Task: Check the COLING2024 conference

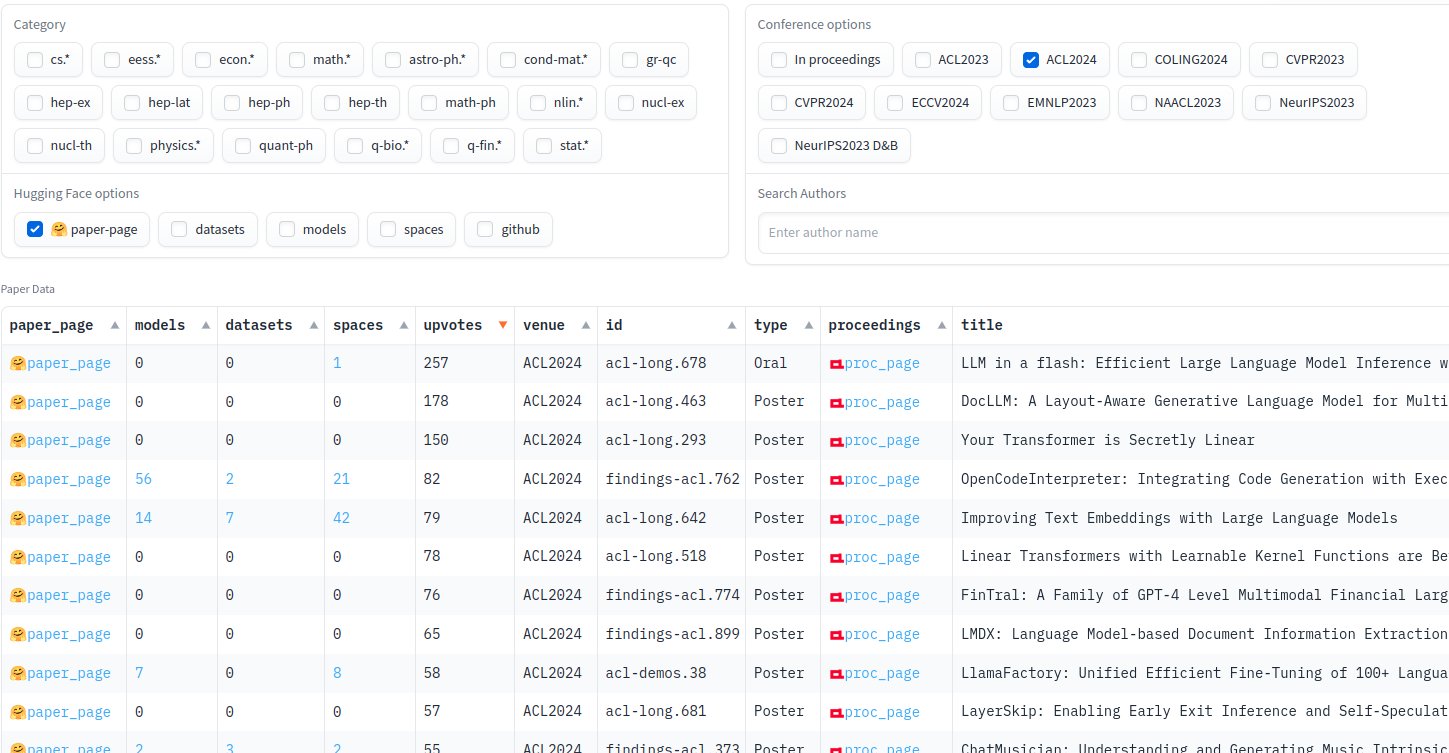Action: click(x=1139, y=60)
